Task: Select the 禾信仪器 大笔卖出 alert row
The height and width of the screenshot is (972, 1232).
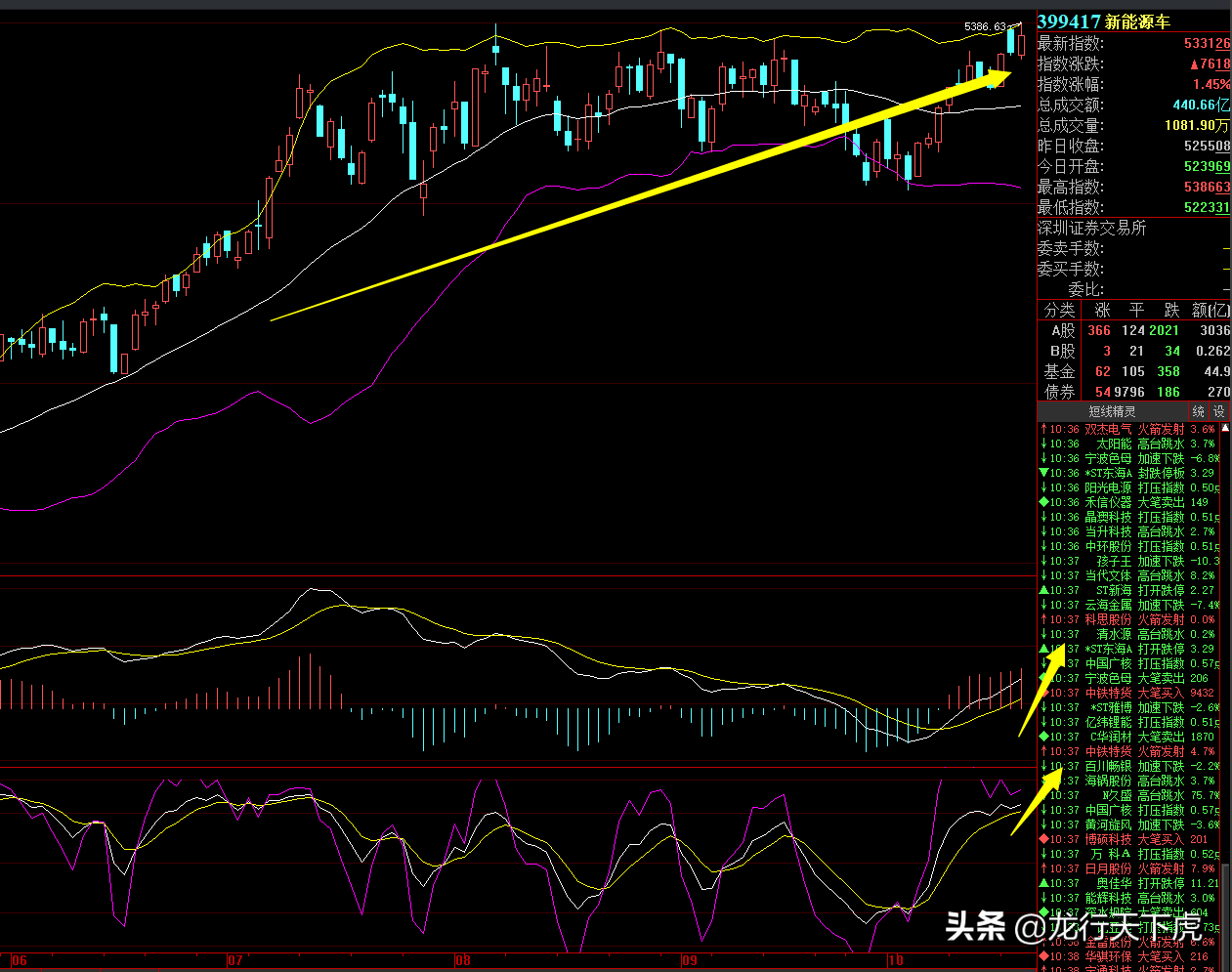Action: (1128, 502)
